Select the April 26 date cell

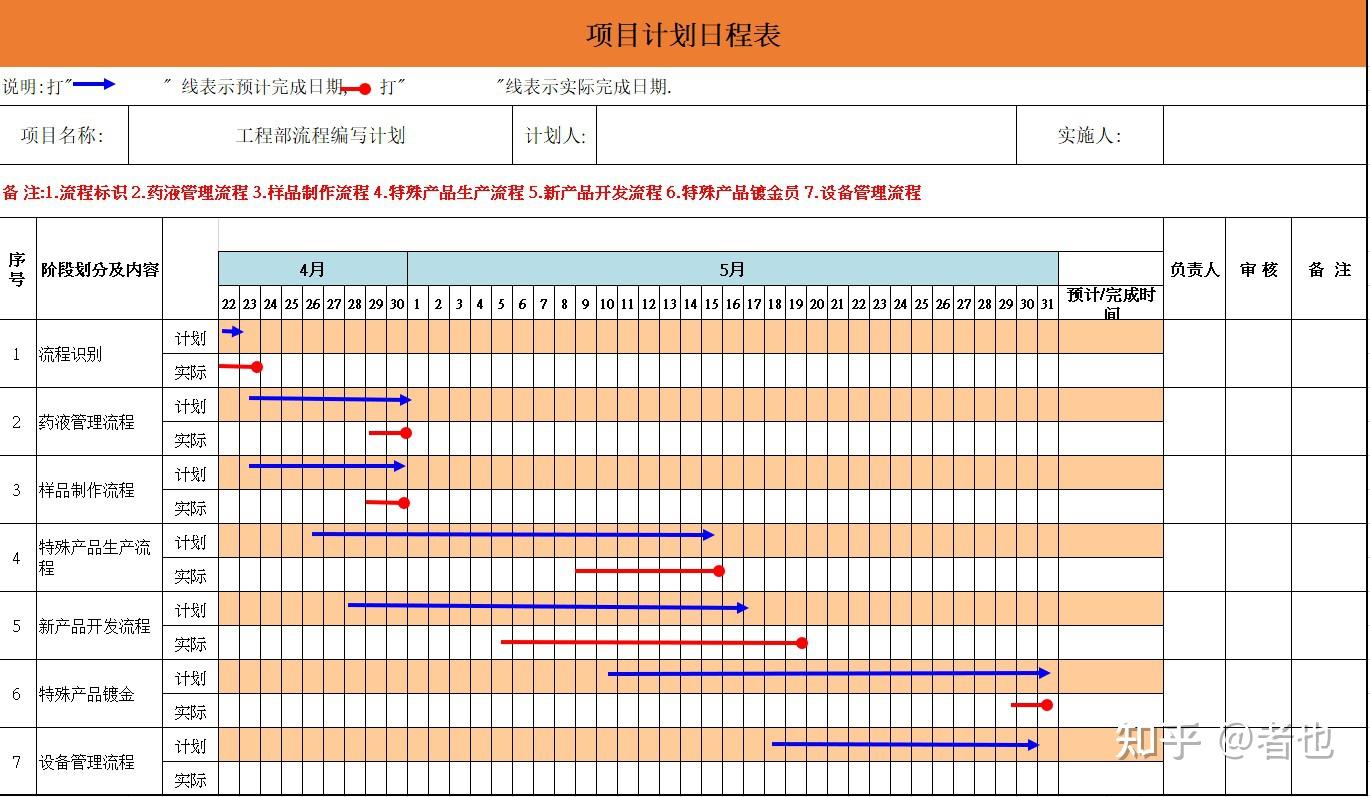(313, 303)
